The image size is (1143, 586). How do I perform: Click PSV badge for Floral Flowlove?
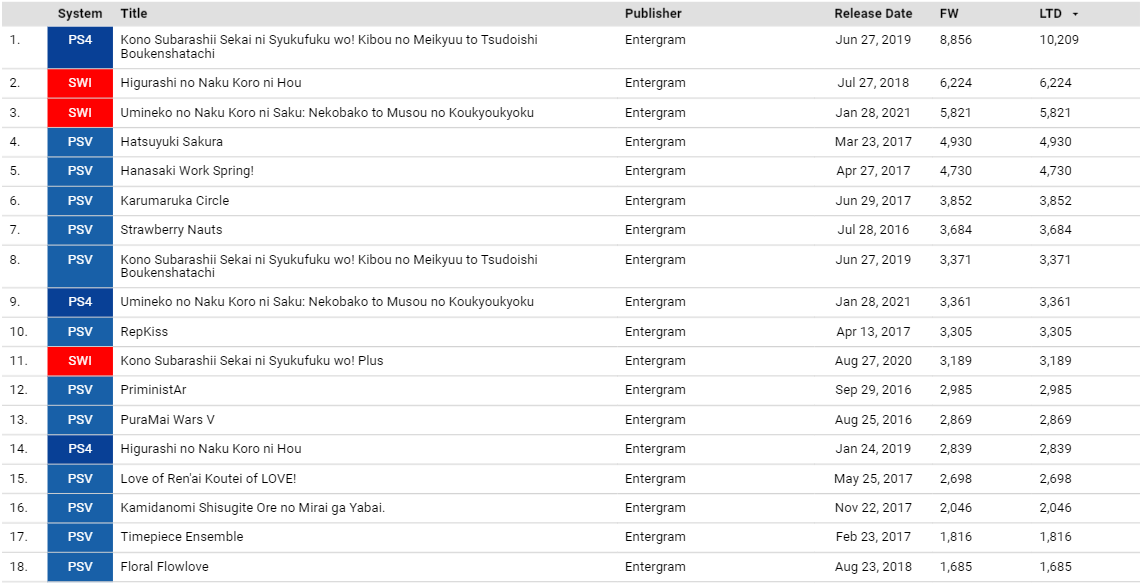80,567
